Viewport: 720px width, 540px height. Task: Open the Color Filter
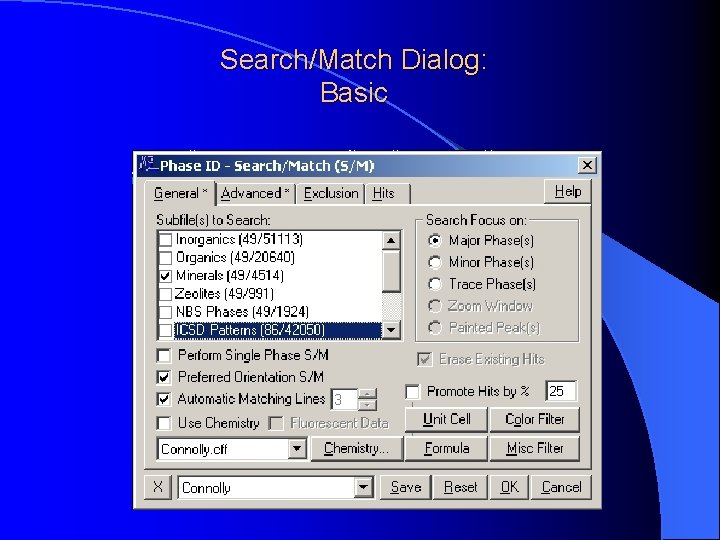point(534,420)
